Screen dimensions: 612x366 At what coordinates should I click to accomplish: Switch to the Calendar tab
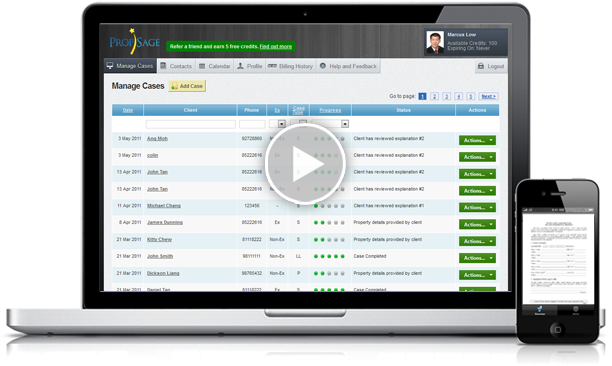[215, 66]
